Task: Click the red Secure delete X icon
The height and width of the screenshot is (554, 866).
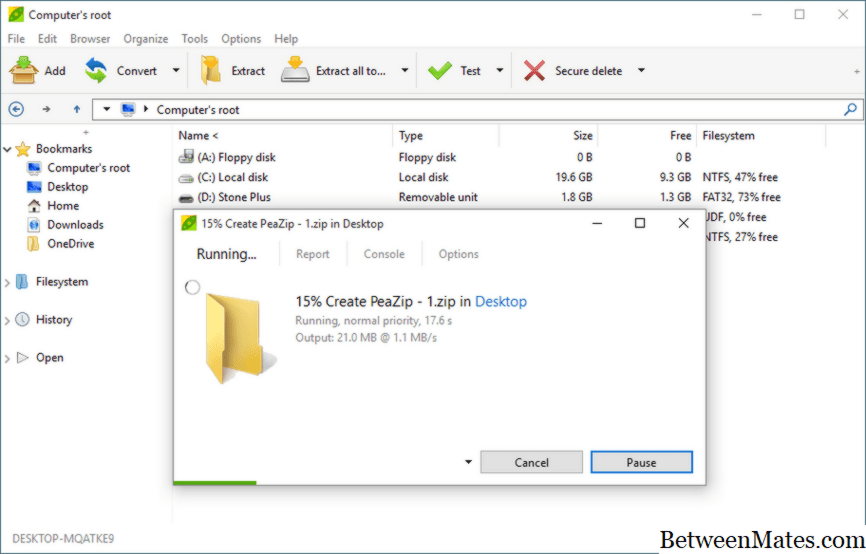Action: (534, 71)
